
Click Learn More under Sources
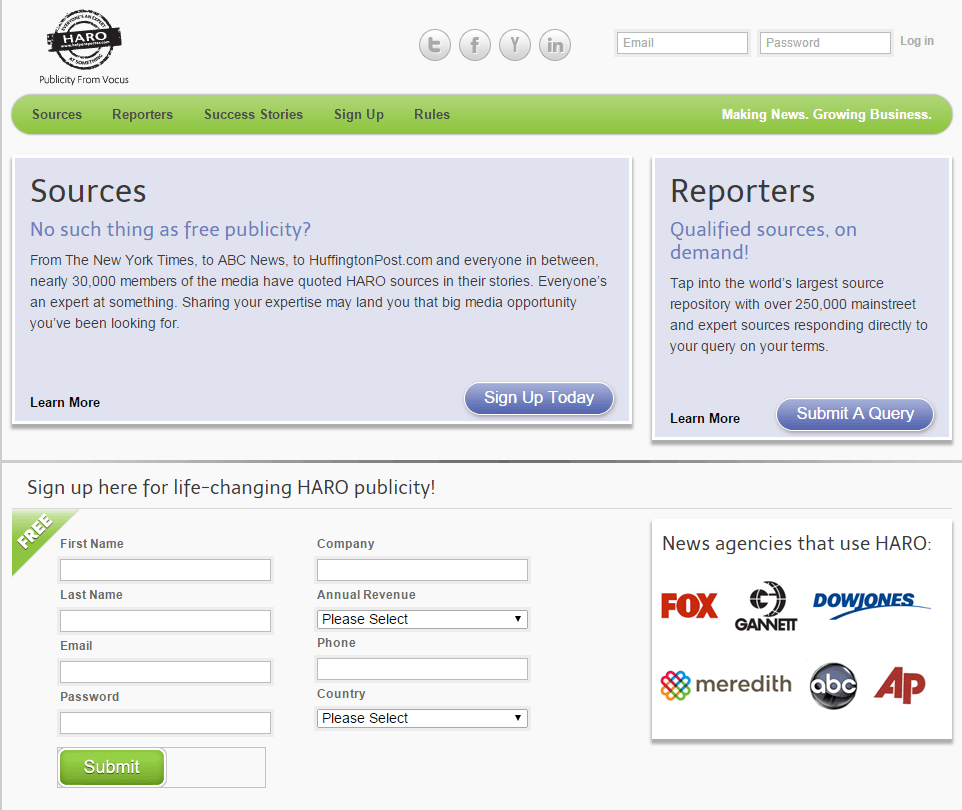(x=65, y=403)
